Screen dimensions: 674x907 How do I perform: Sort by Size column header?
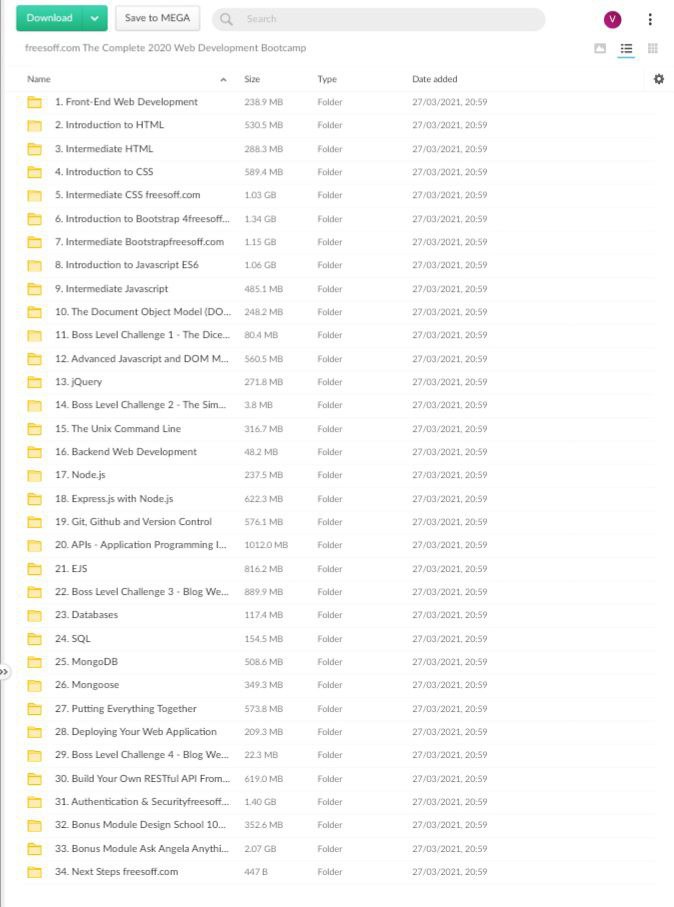point(252,79)
